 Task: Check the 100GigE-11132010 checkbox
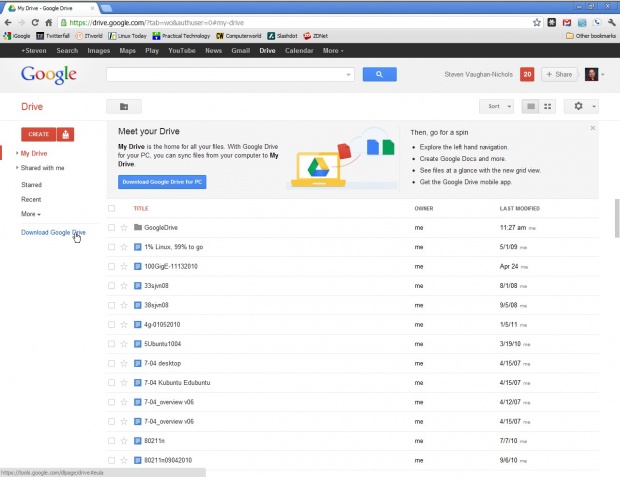(x=112, y=266)
